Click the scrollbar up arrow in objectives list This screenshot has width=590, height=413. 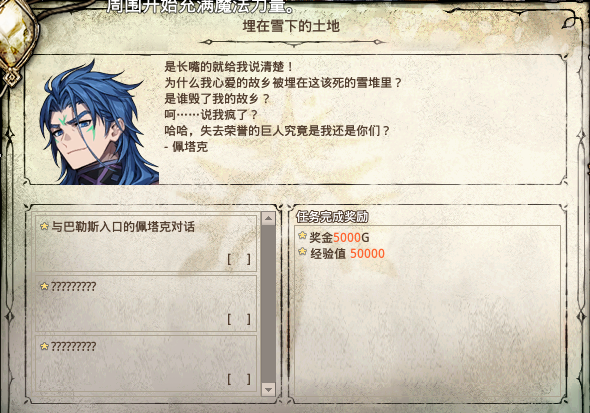268,219
